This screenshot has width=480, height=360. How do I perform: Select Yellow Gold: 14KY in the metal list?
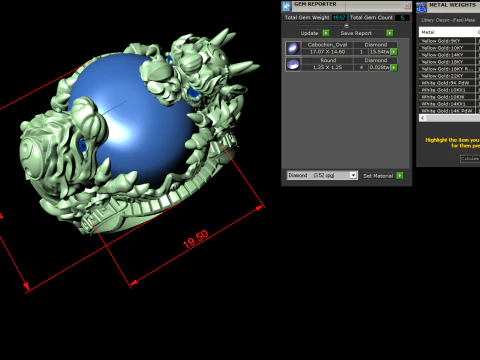click(x=447, y=55)
